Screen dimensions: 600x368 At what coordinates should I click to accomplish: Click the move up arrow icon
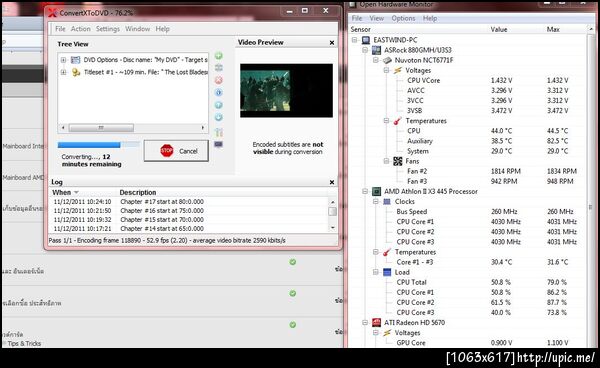tap(218, 105)
